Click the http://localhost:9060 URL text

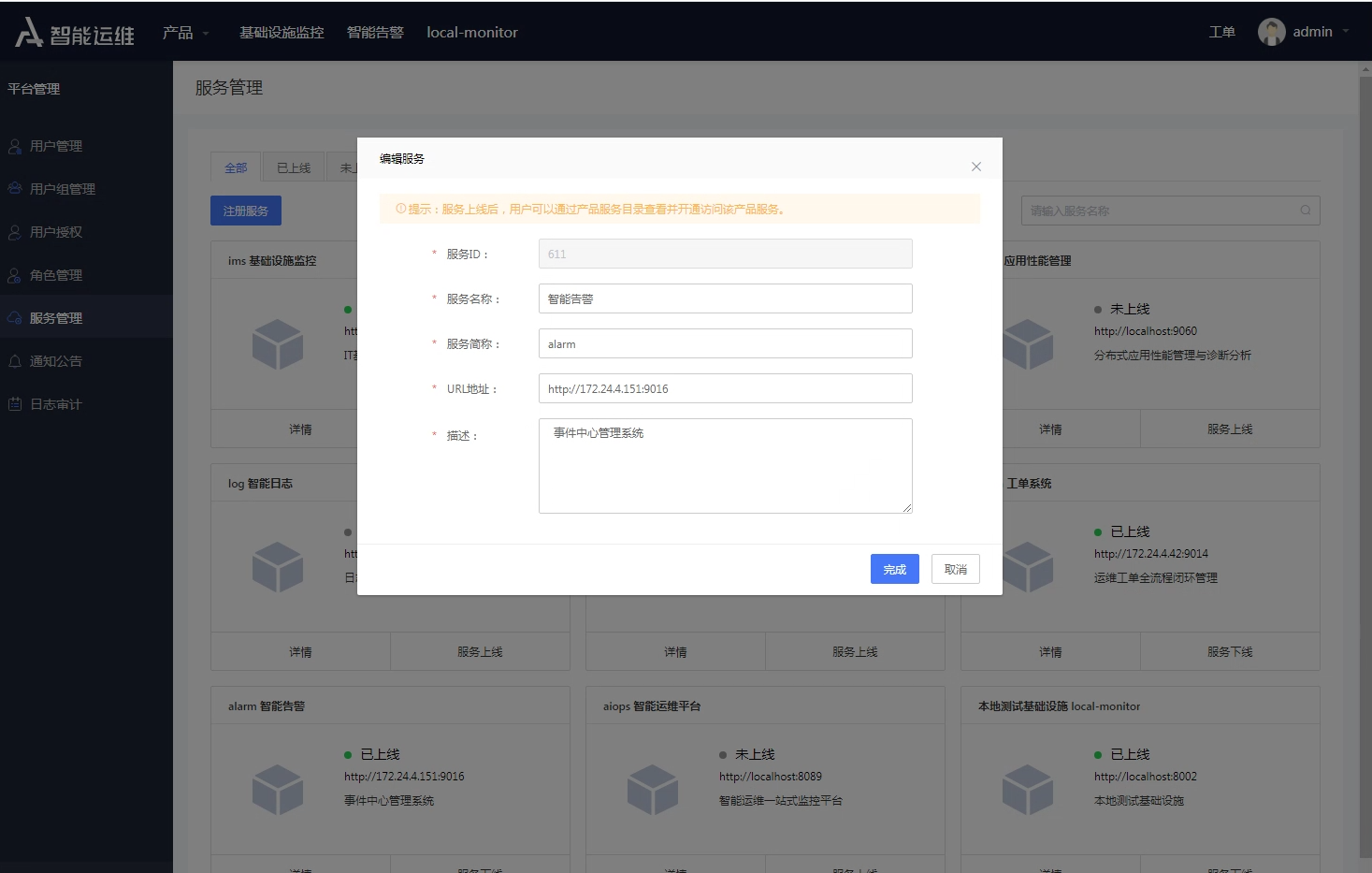coord(1146,331)
